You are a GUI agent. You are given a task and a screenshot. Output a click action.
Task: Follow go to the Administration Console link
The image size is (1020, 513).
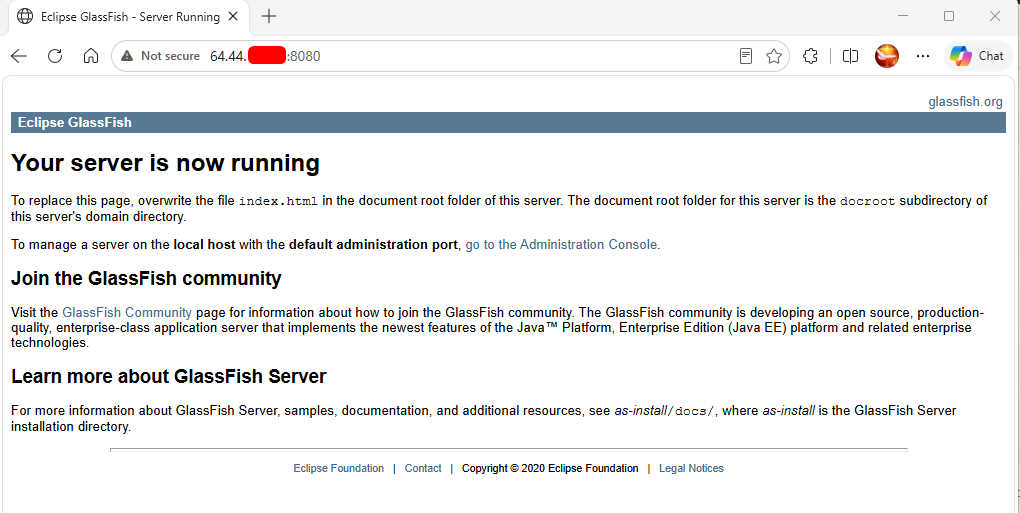[x=561, y=244]
